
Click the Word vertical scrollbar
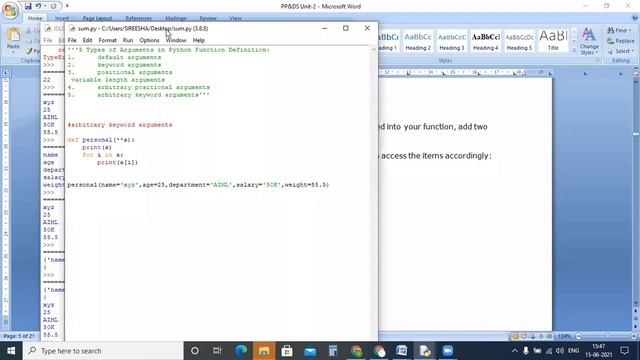(636, 192)
